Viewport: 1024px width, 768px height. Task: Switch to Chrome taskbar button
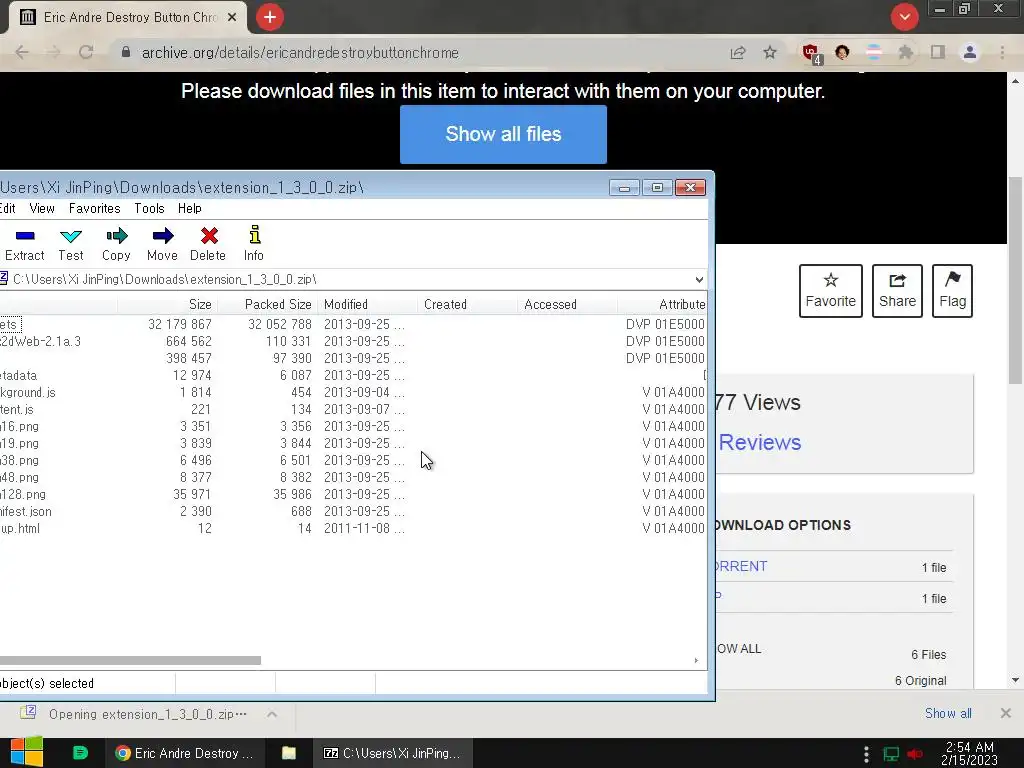186,753
